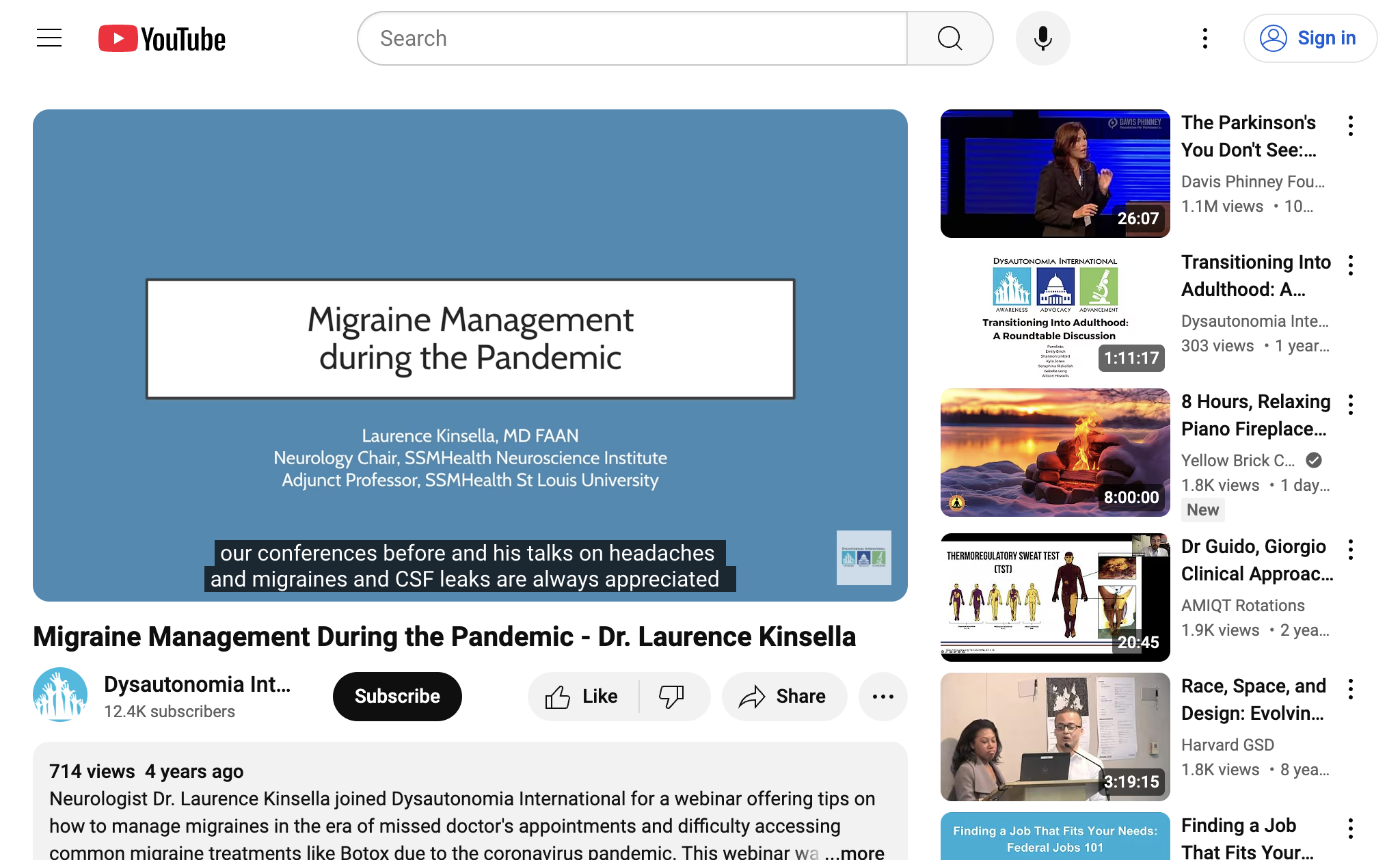Click the Sign in button
The width and height of the screenshot is (1400, 860).
point(1310,38)
